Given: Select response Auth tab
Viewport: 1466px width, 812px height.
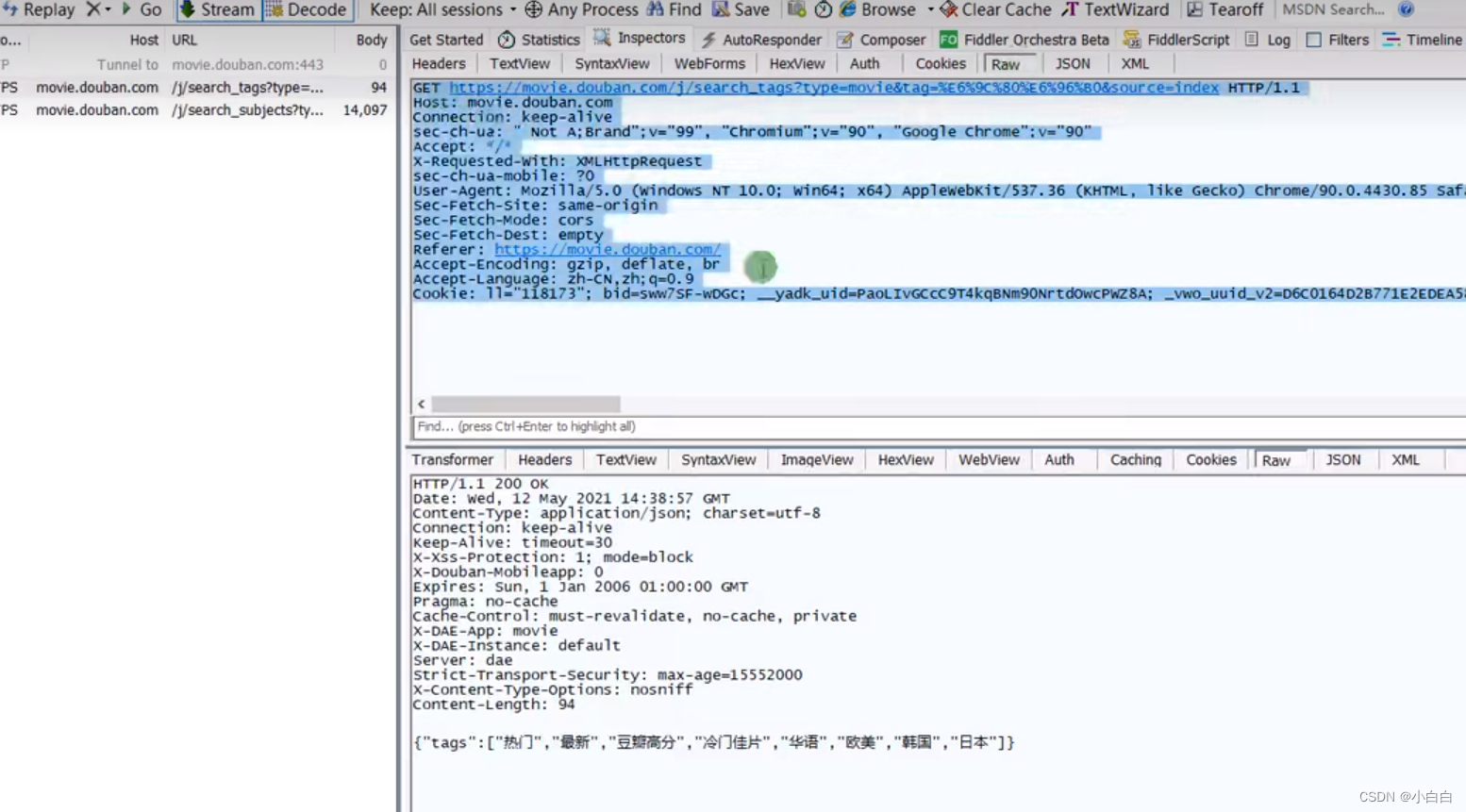Looking at the screenshot, I should 1059,459.
